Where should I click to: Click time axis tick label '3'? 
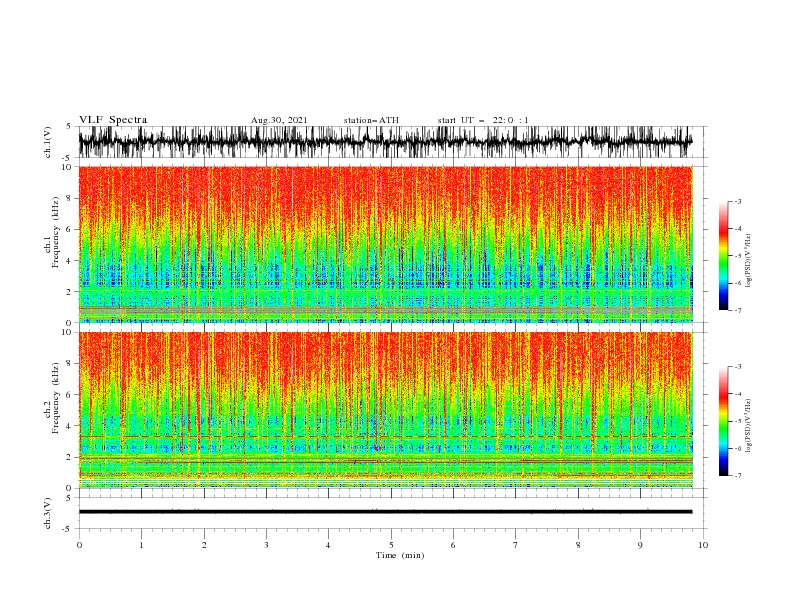[266, 545]
